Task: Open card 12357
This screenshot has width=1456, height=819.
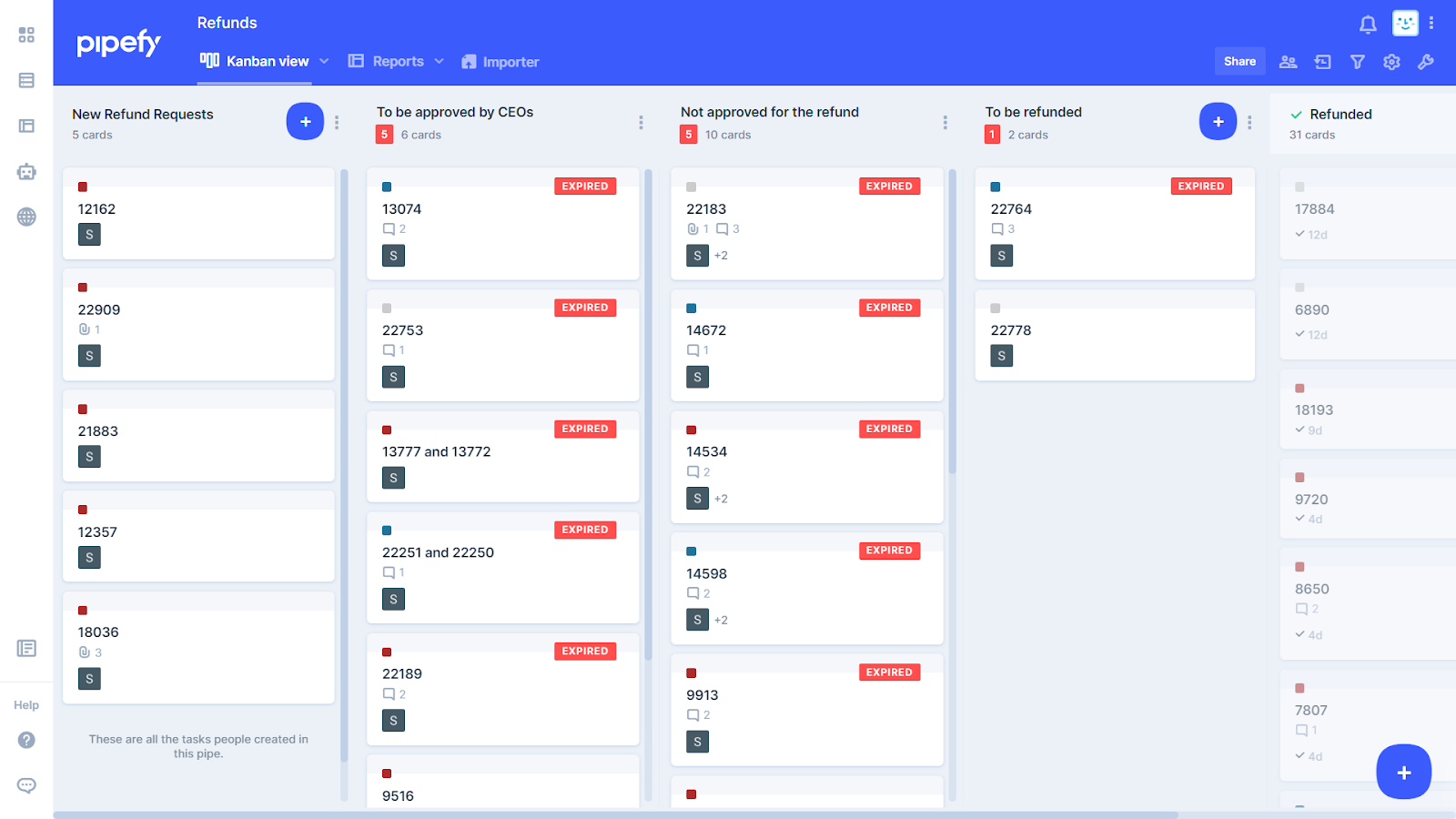Action: point(198,537)
